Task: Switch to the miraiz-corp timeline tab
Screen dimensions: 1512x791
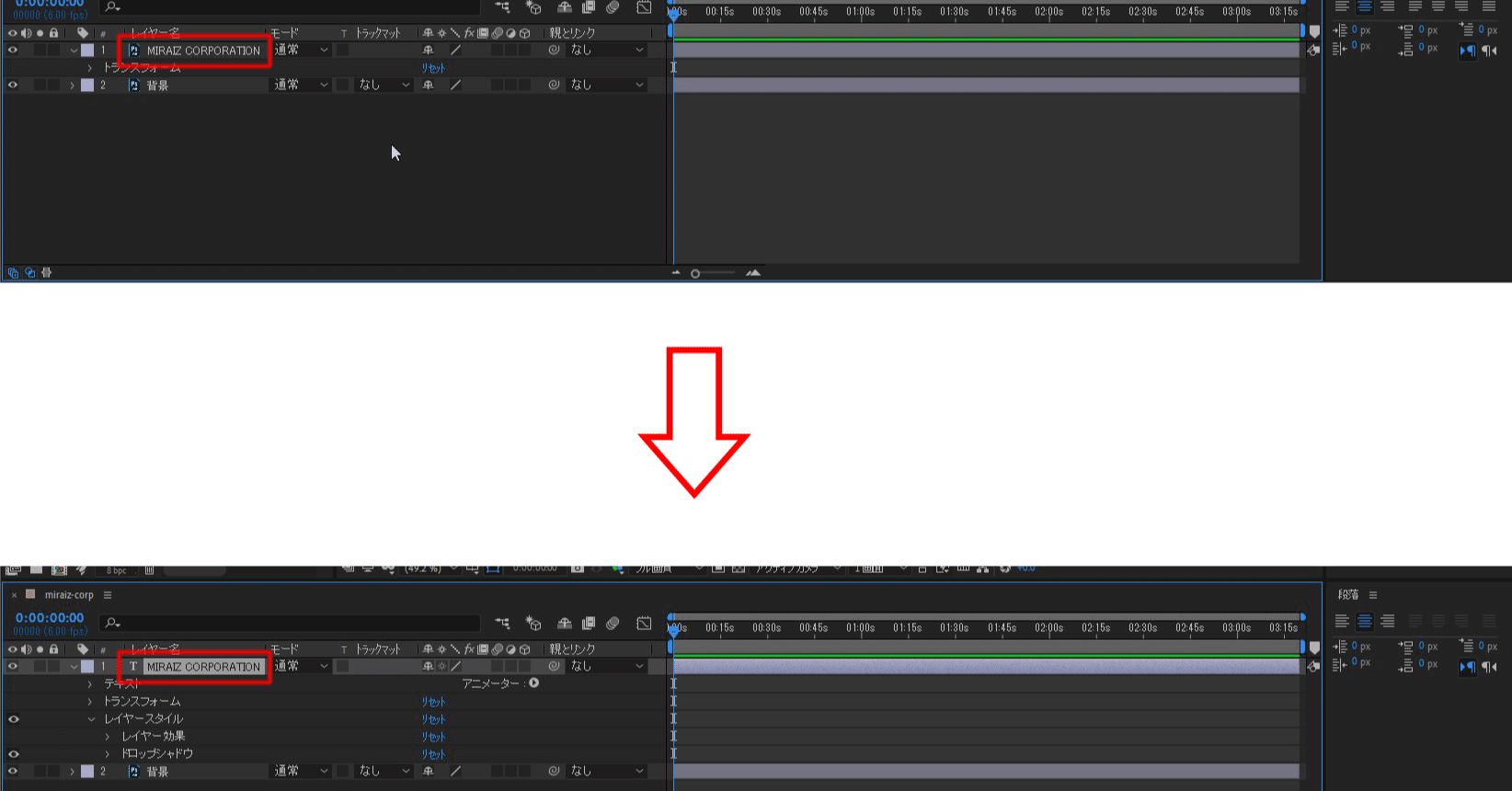Action: tap(69, 595)
